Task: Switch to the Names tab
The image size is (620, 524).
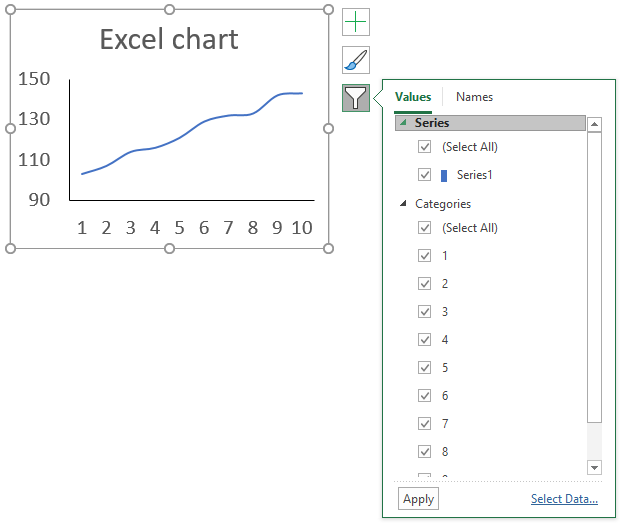Action: (474, 97)
